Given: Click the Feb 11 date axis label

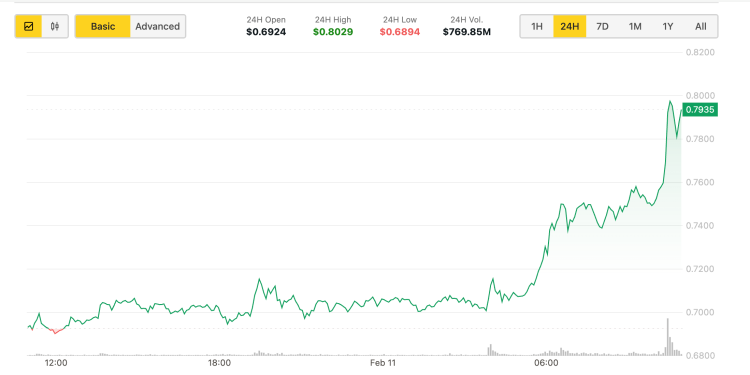Looking at the screenshot, I should (383, 363).
